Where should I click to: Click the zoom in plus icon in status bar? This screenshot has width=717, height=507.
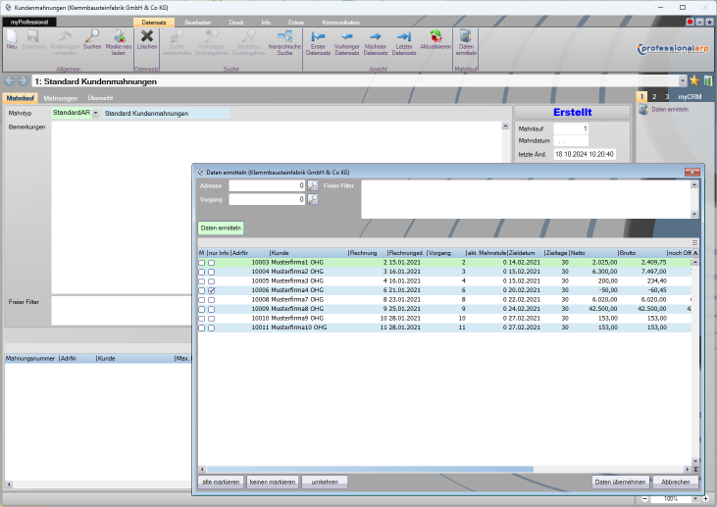tap(706, 499)
